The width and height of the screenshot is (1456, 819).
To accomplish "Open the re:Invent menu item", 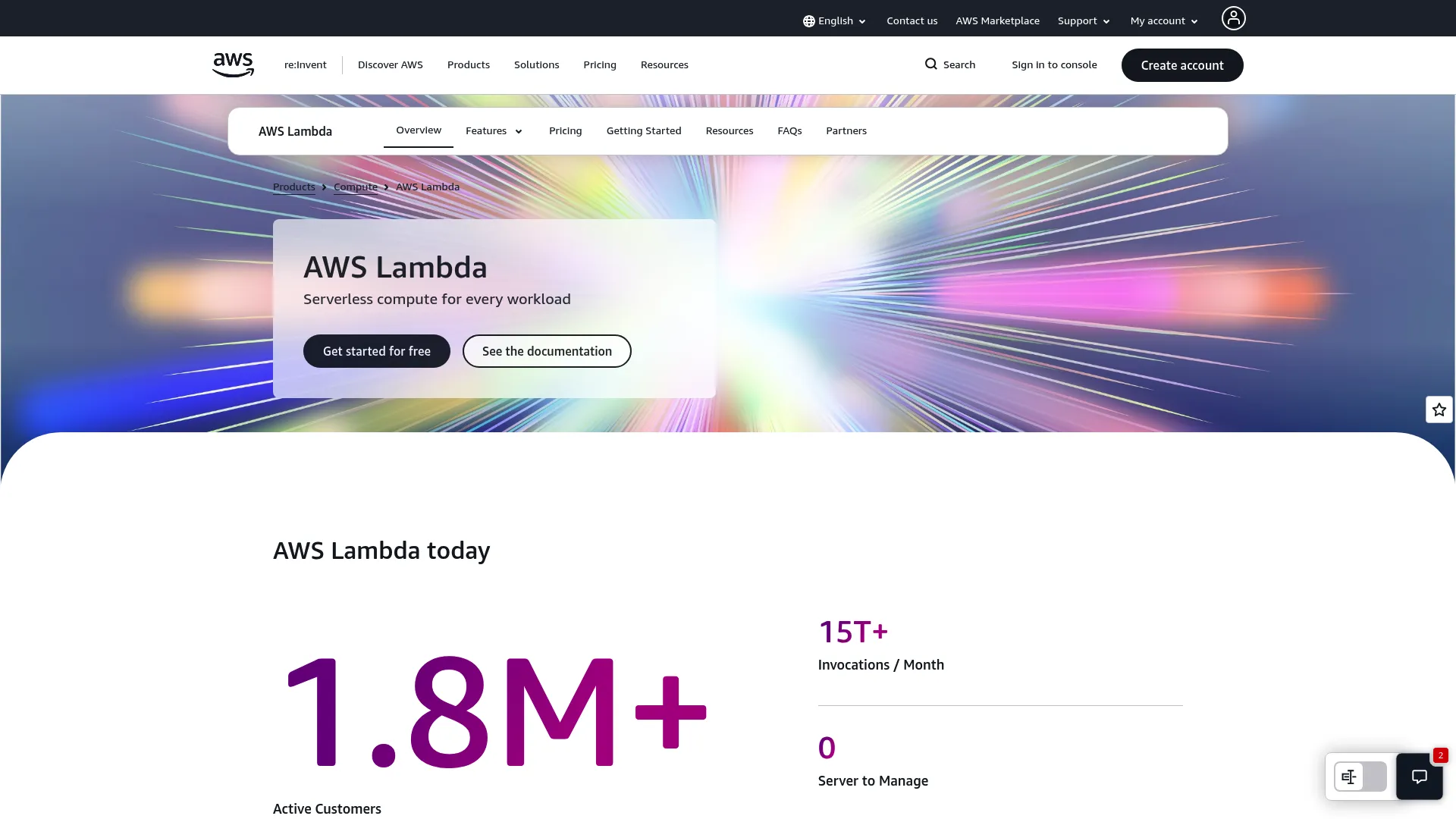I will (306, 65).
